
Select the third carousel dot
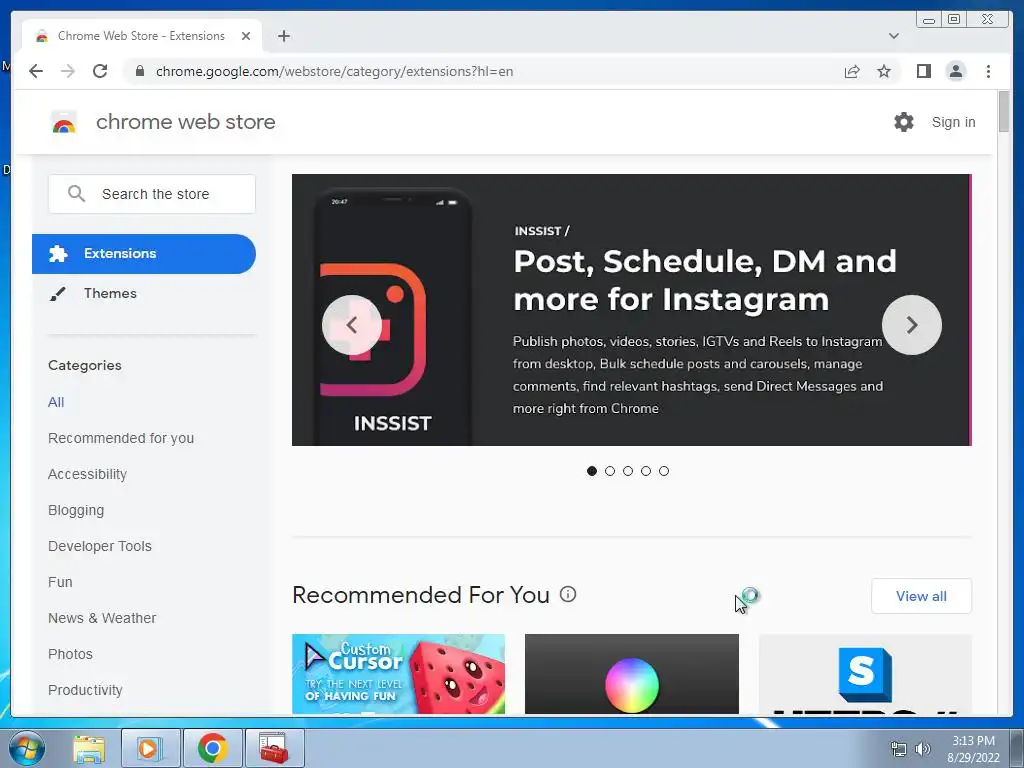coord(628,471)
